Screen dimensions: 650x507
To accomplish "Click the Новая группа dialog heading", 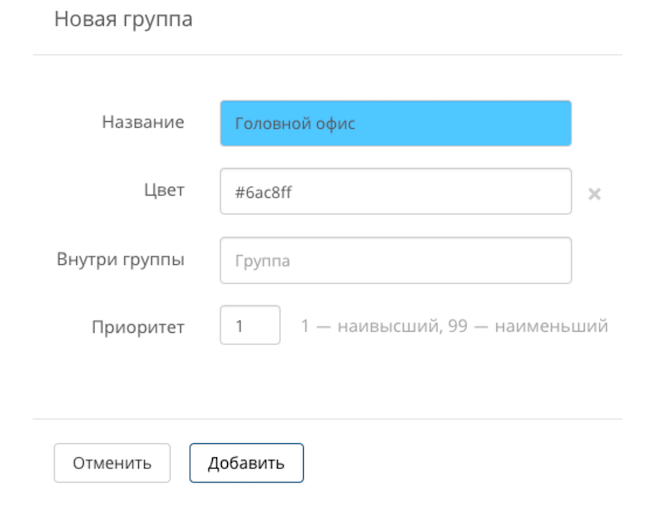I will tap(123, 19).
